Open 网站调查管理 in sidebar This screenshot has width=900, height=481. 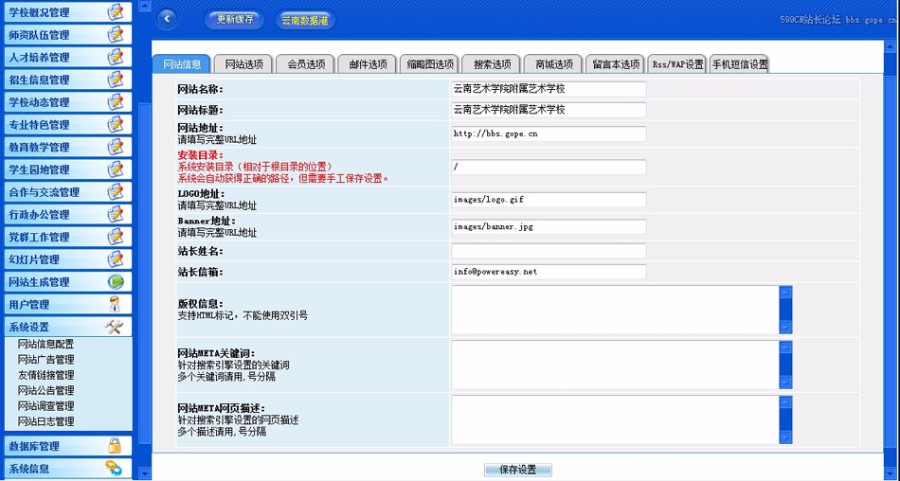point(46,406)
